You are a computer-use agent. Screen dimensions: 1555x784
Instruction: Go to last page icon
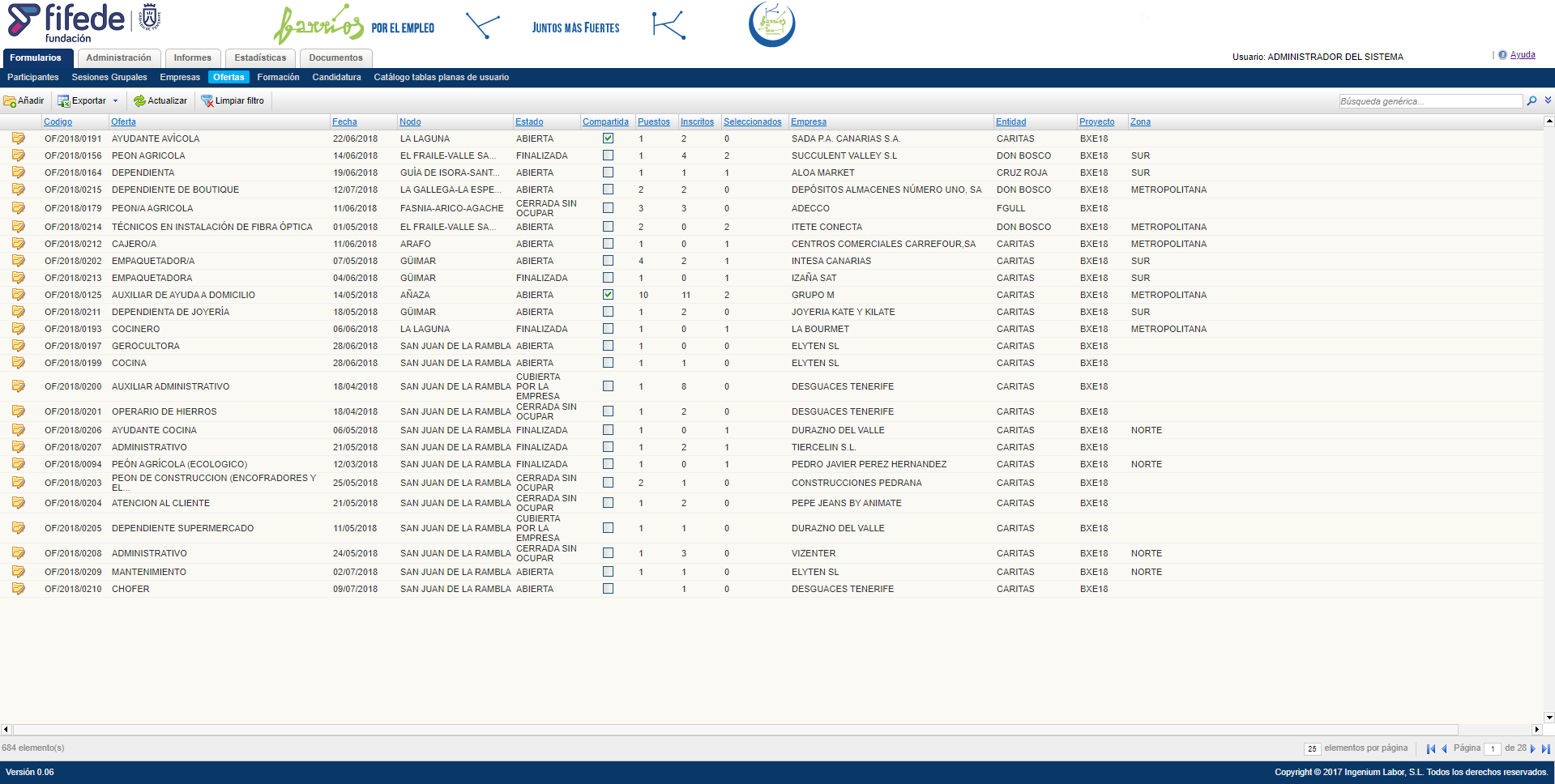pos(1545,748)
